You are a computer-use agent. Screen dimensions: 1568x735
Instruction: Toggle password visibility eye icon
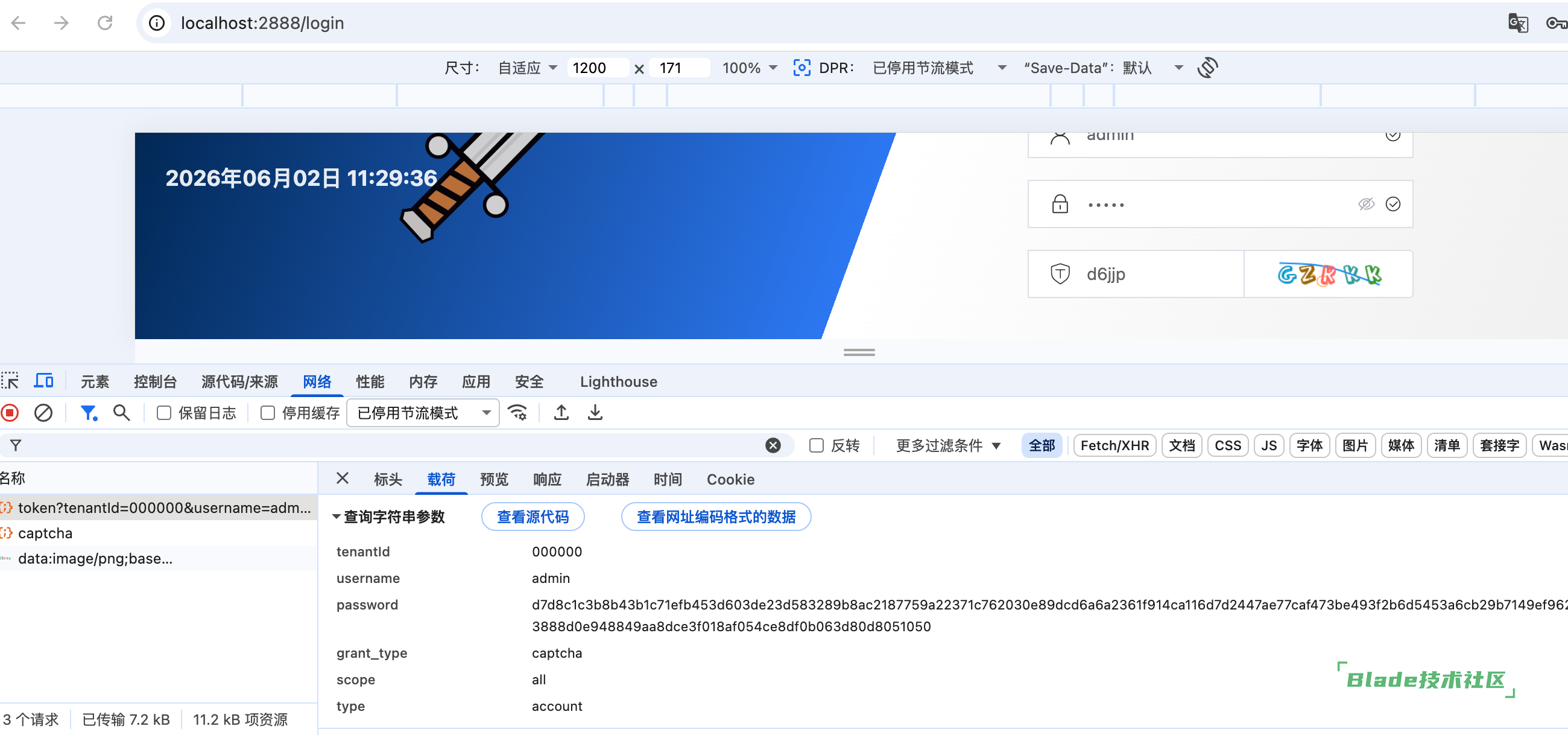[x=1366, y=204]
